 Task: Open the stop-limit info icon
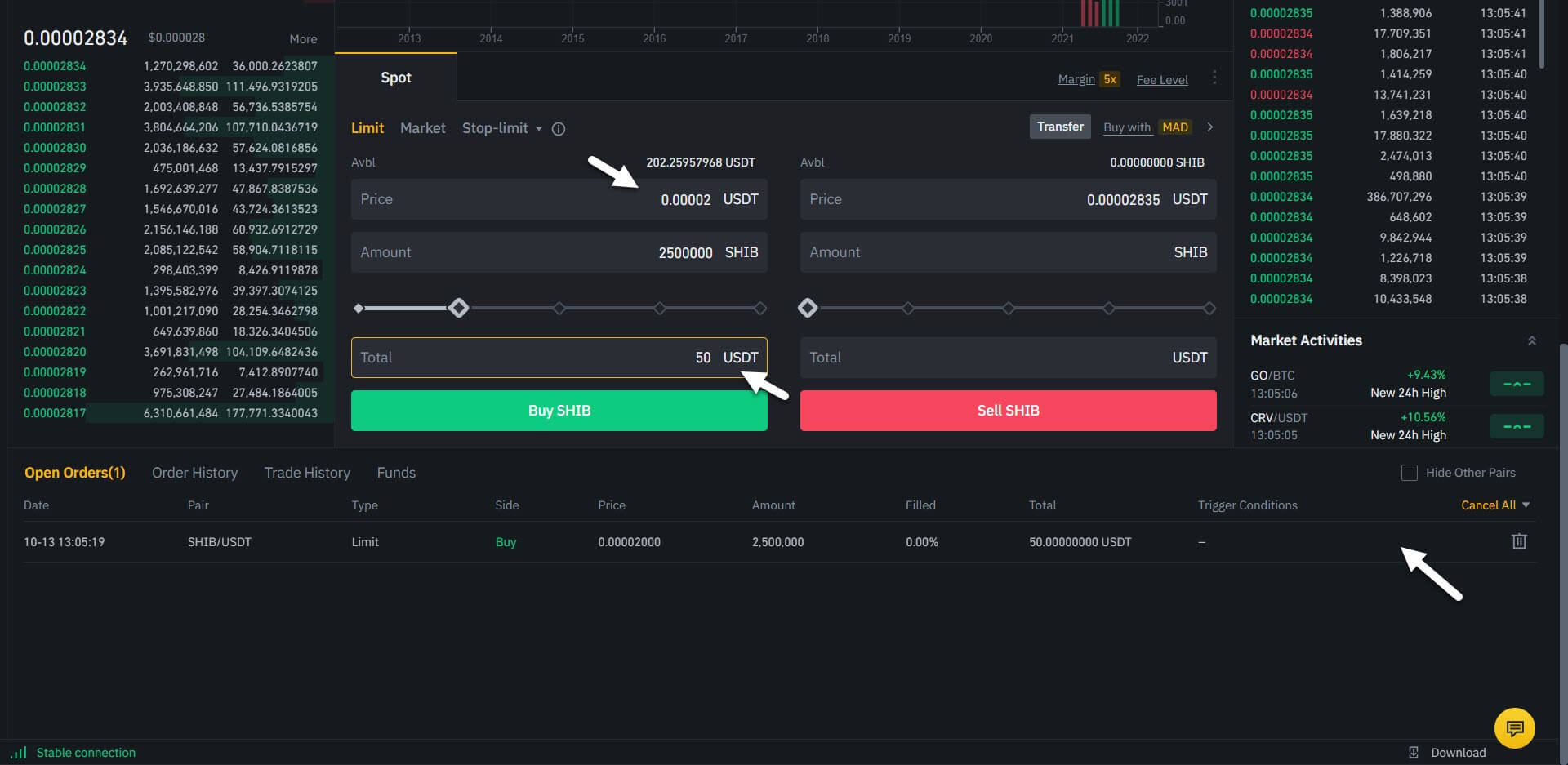[559, 129]
